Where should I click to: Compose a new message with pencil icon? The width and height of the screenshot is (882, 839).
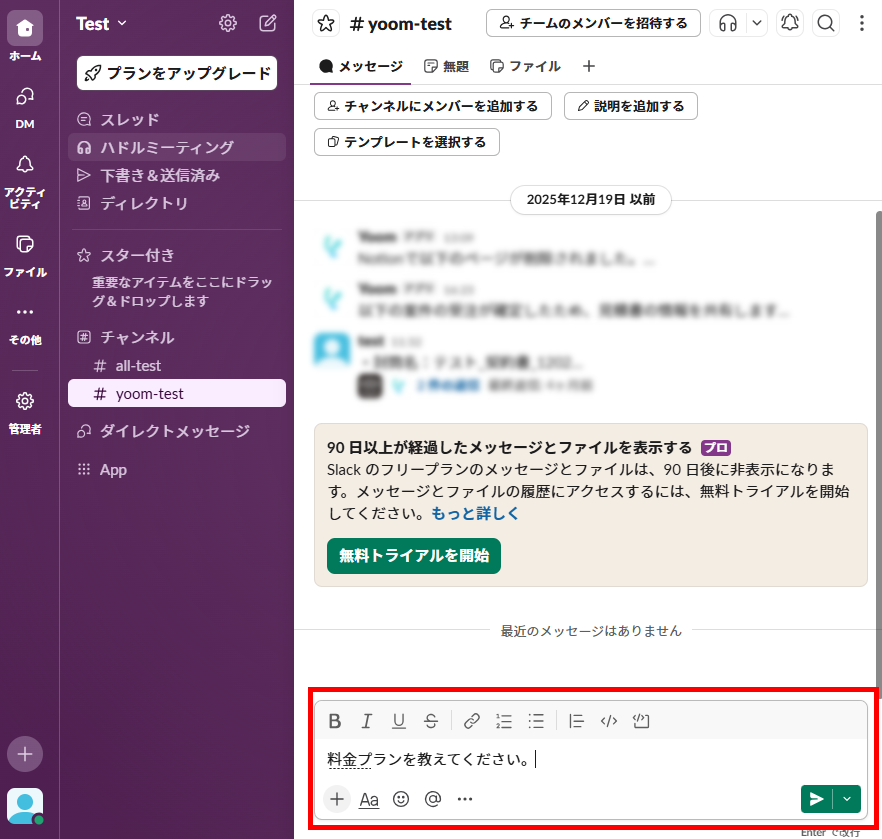(268, 23)
